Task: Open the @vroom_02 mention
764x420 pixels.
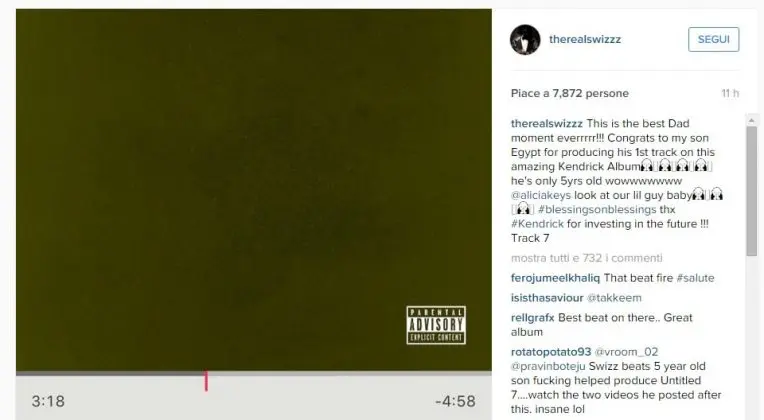Action: [627, 352]
